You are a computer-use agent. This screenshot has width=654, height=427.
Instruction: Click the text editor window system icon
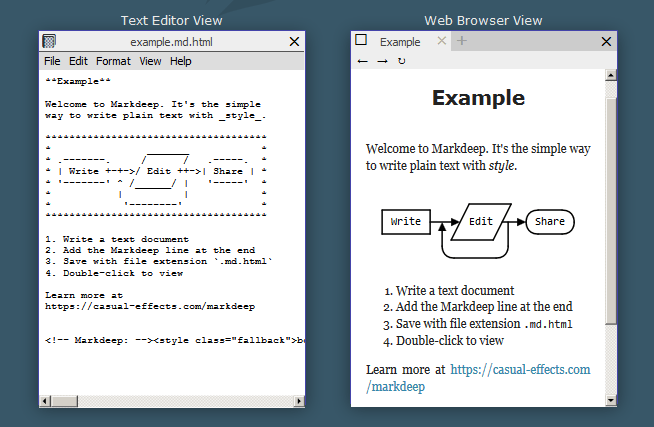coord(49,42)
